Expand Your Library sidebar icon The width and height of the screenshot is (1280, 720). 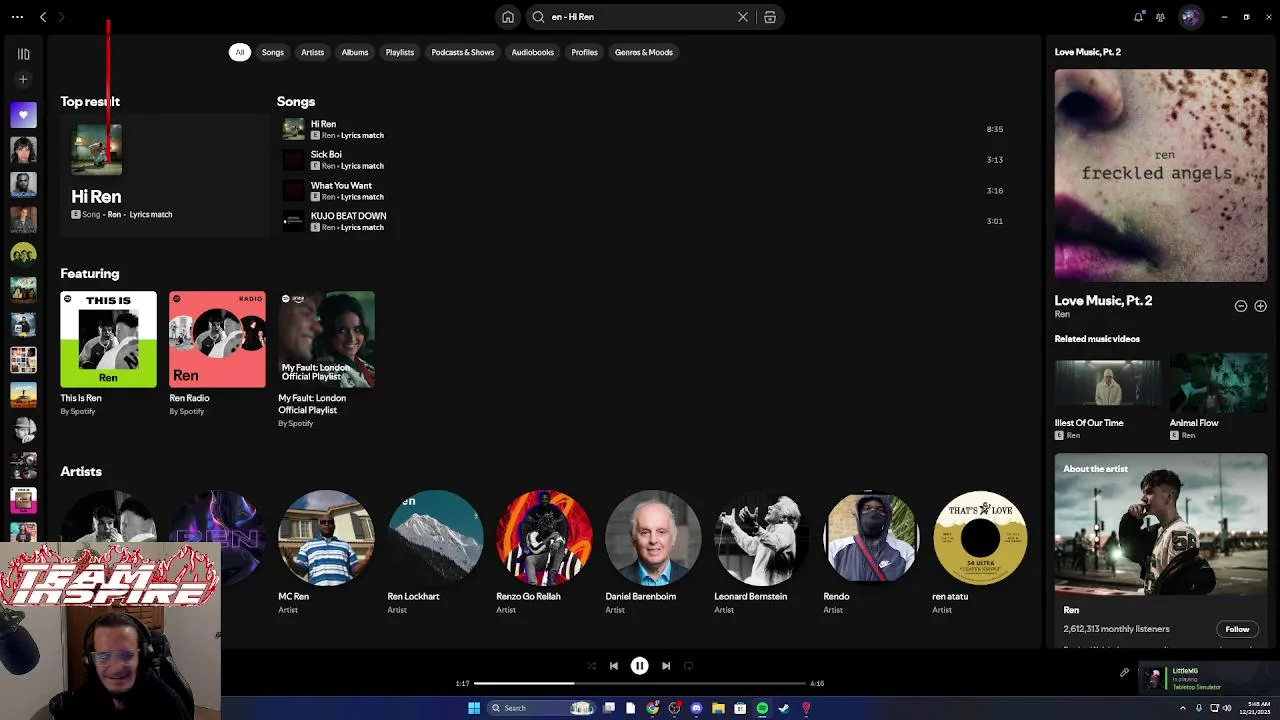point(23,54)
